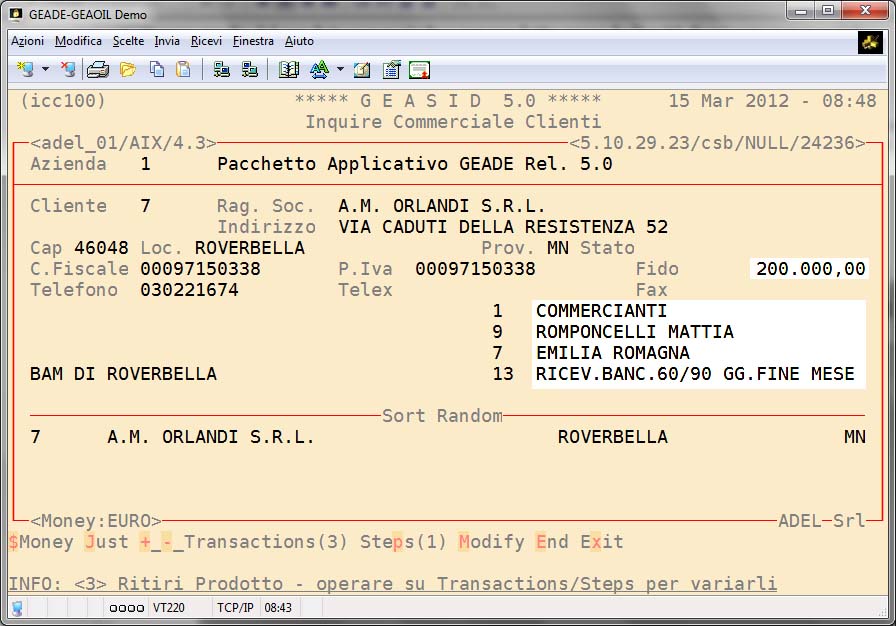Click the open book toolbar icon
Viewport: 896px width, 626px height.
[289, 70]
